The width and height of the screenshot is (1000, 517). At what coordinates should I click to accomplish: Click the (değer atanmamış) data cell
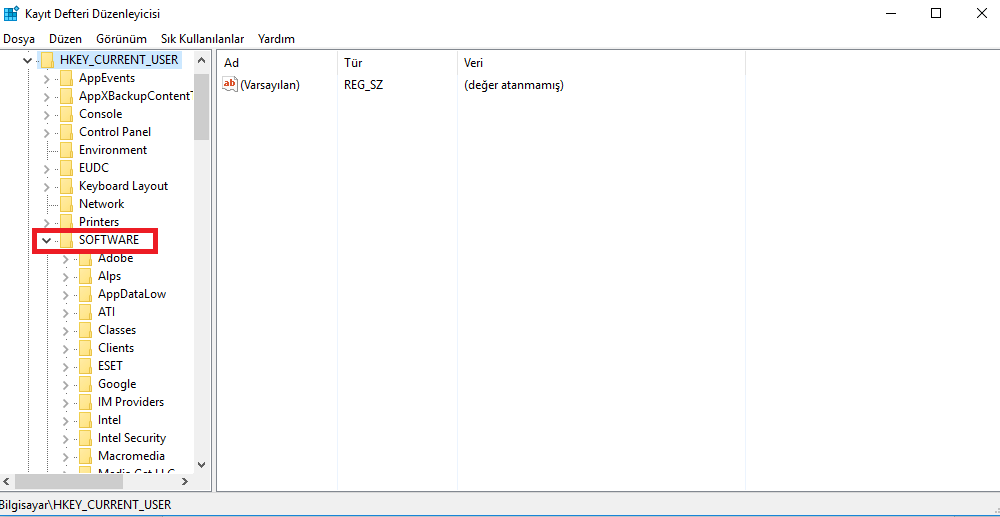click(513, 84)
